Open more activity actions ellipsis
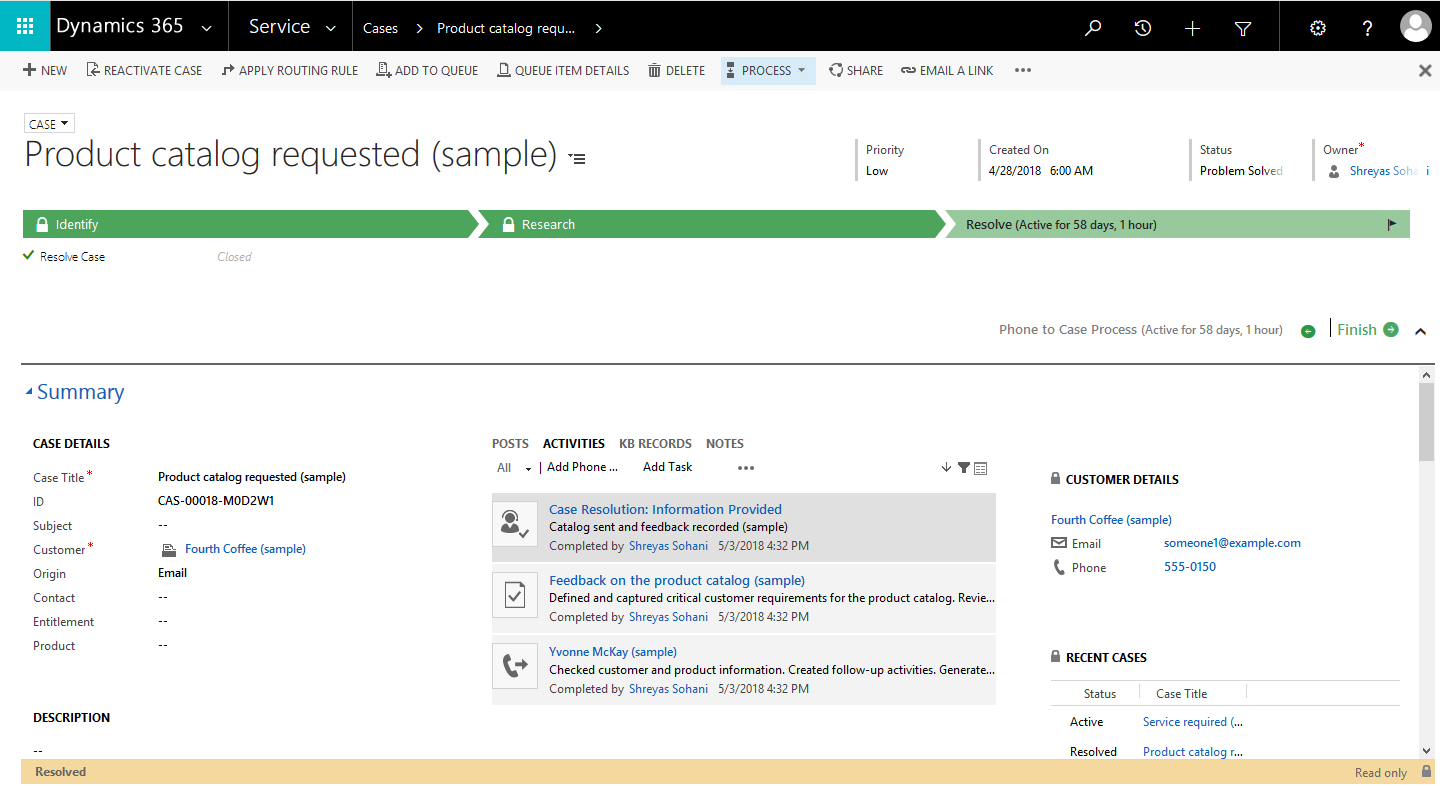The image size is (1440, 786). coord(746,468)
